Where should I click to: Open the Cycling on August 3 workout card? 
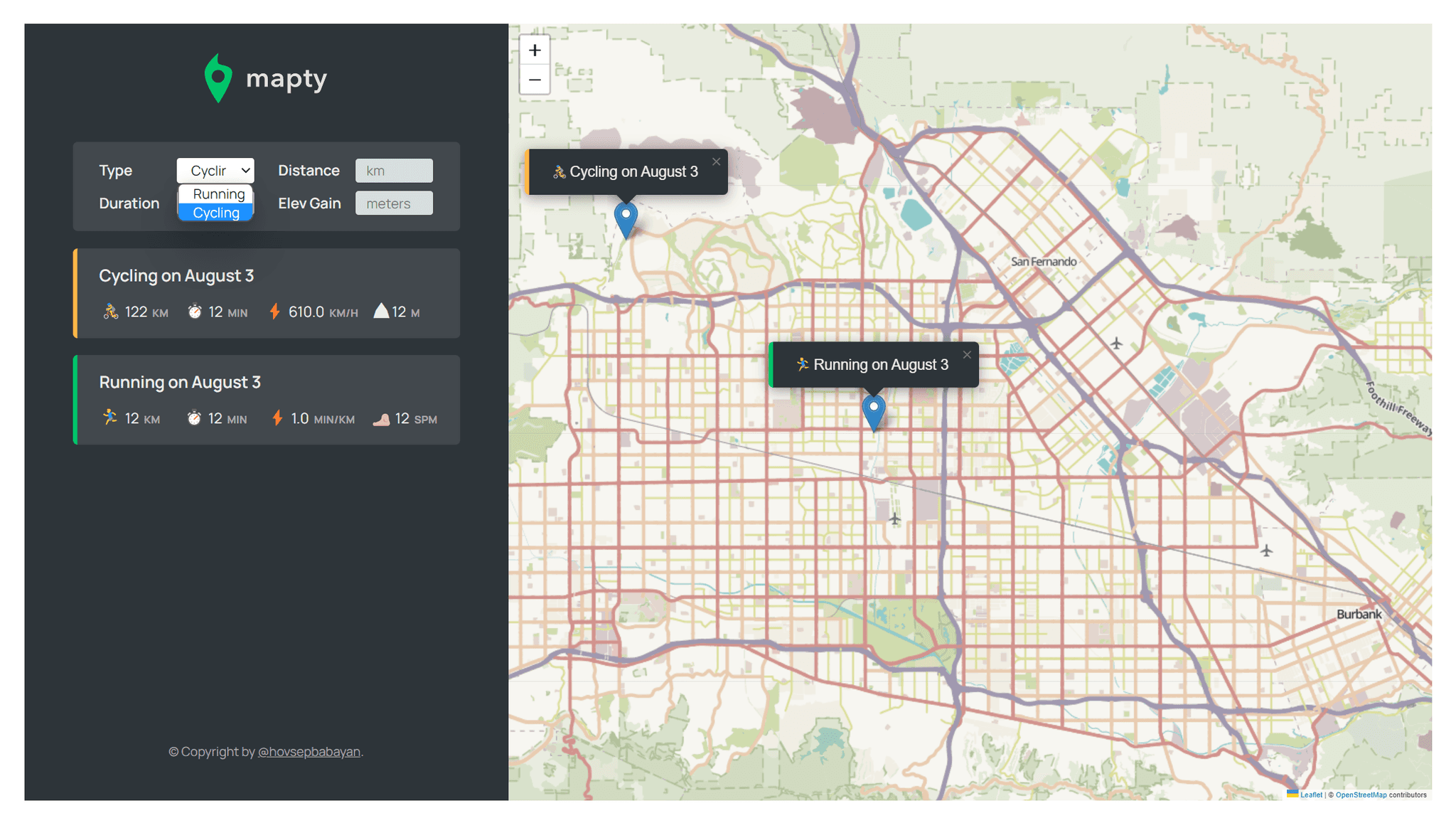coord(267,293)
